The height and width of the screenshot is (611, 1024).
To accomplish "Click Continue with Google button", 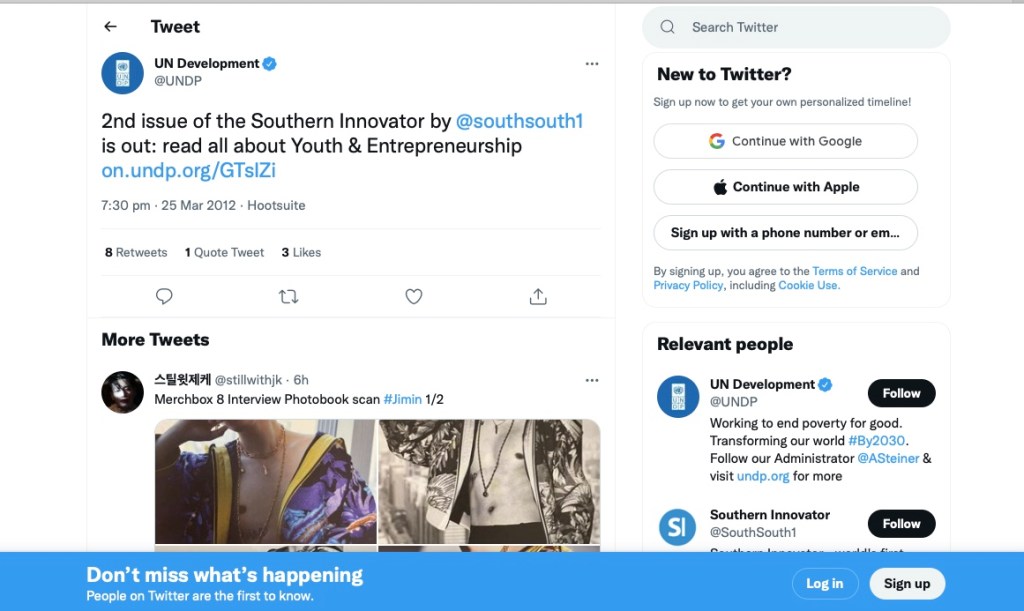I will click(785, 141).
